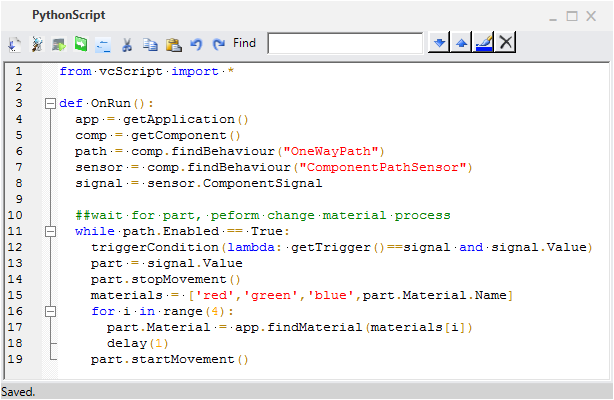Find previous match with up arrow button

pyautogui.click(x=460, y=42)
